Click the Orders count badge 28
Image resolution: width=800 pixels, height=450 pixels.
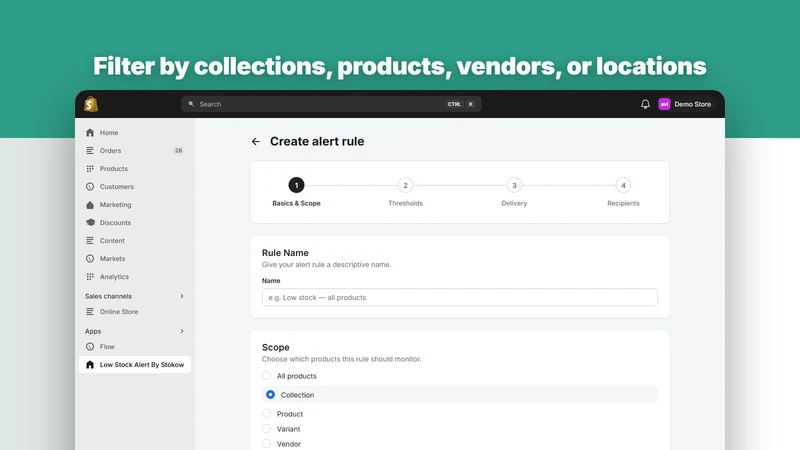point(178,151)
